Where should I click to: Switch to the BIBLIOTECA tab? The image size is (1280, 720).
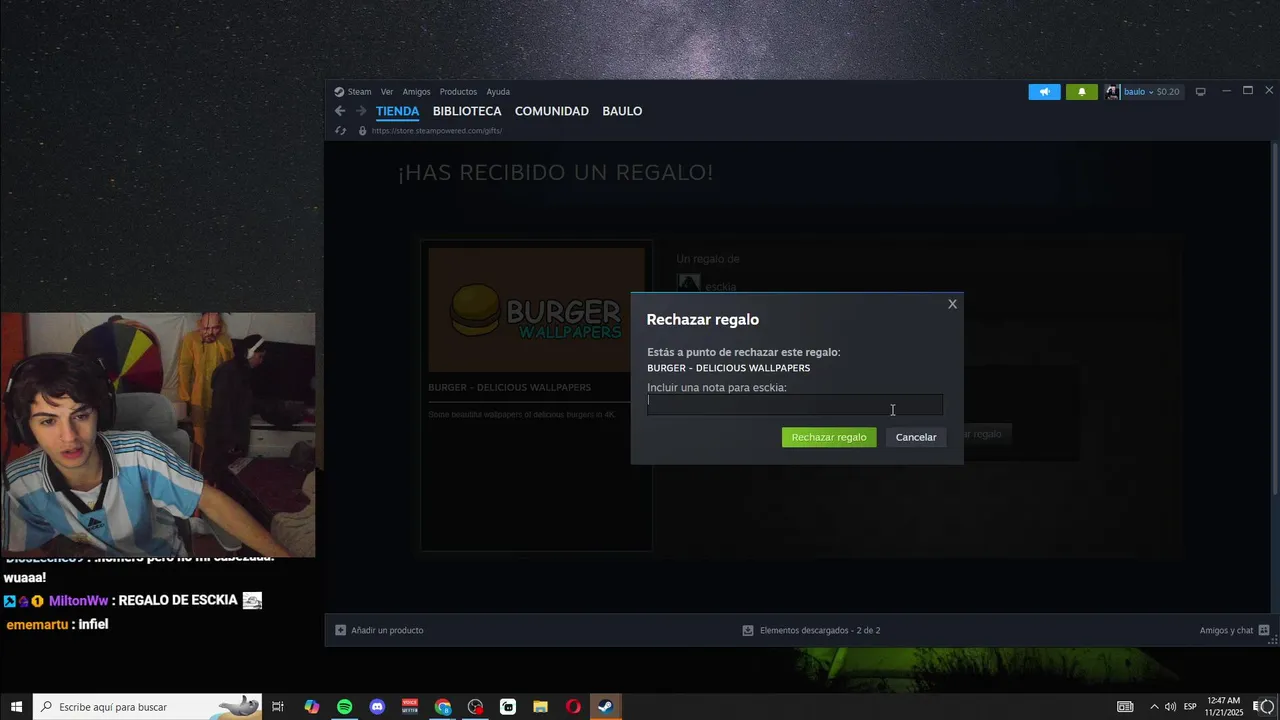click(x=467, y=111)
